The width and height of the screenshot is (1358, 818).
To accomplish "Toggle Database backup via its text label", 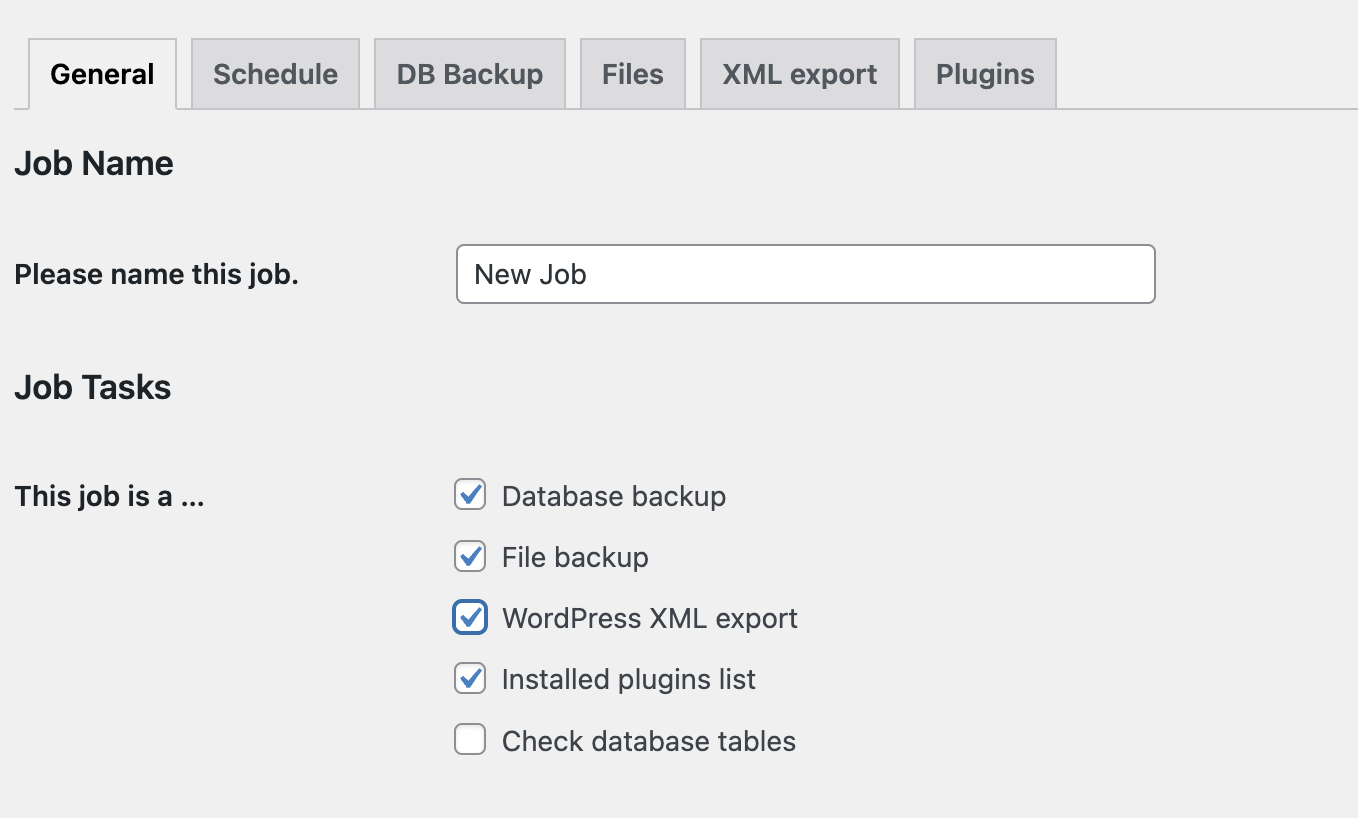I will (613, 495).
